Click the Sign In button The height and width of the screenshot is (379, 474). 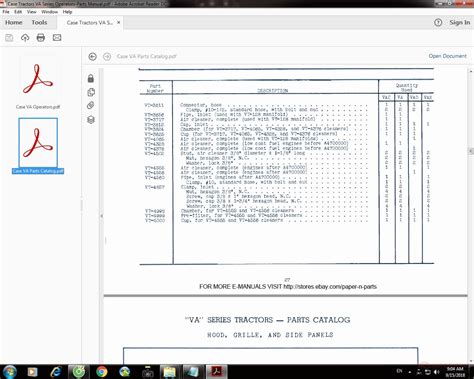460,22
